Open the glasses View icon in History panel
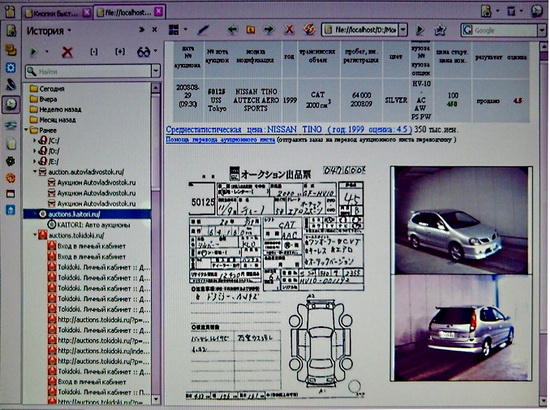The width and height of the screenshot is (550, 410). (x=143, y=52)
